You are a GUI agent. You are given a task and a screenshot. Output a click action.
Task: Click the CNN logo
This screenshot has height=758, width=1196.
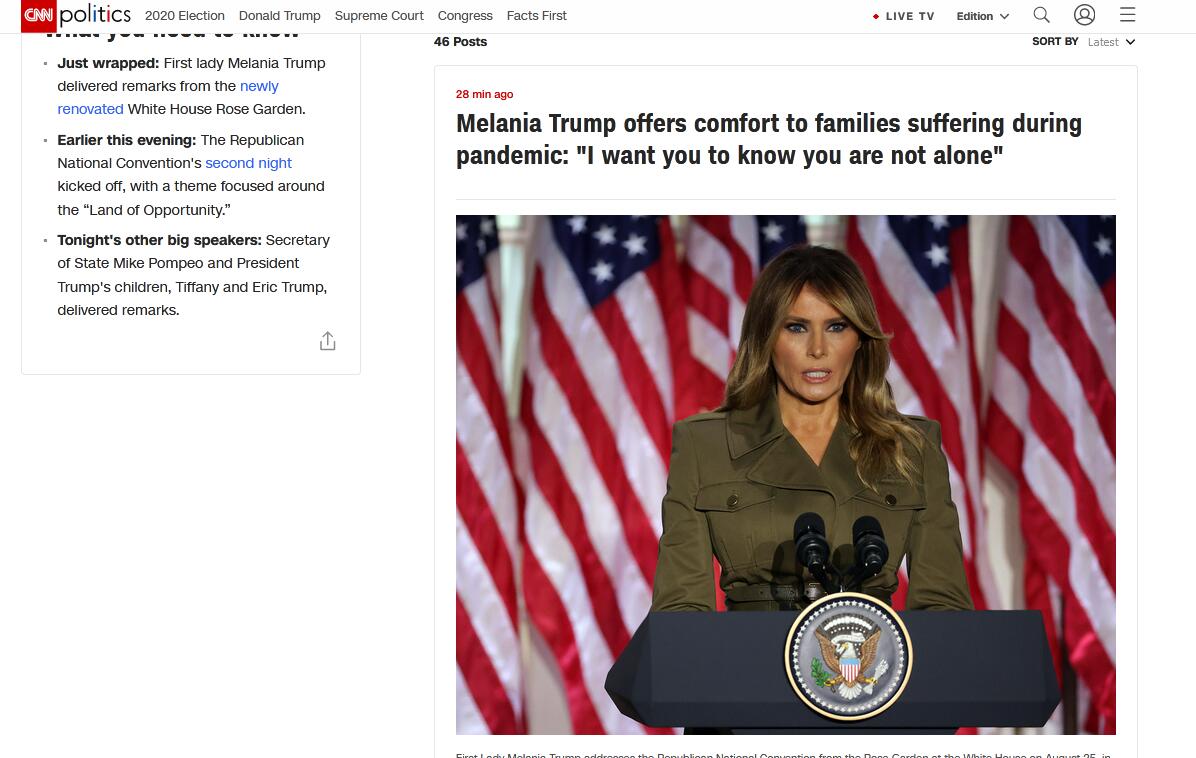coord(39,15)
